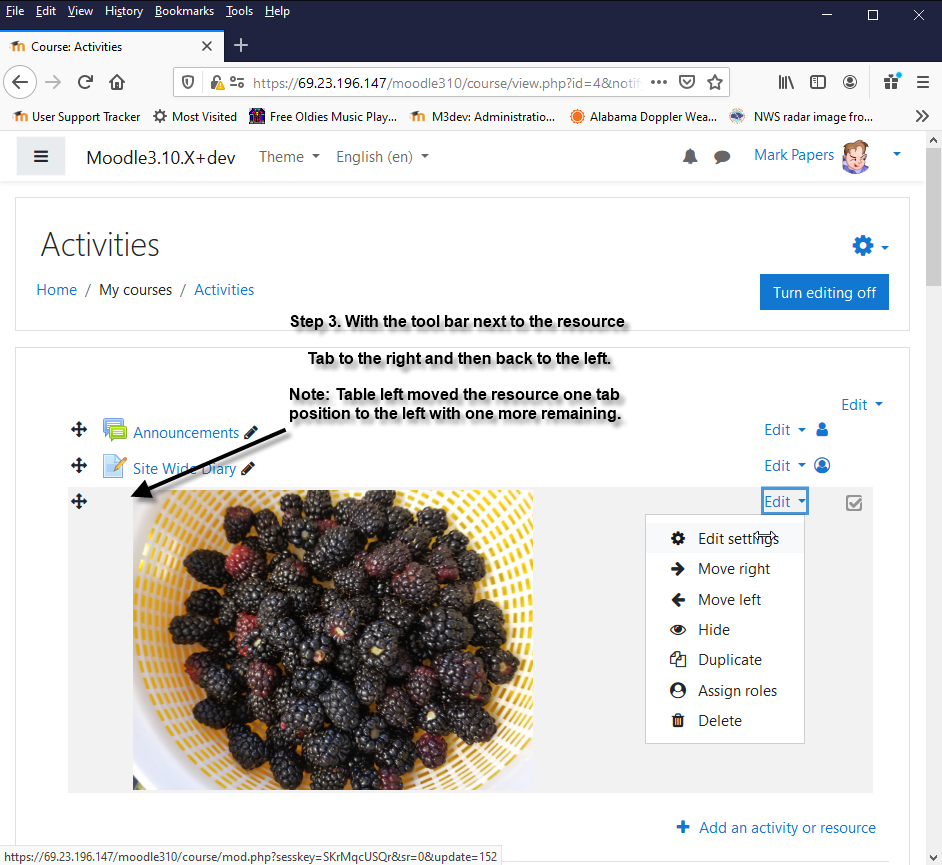Change group mode icon for Site Wide Diary
The height and width of the screenshot is (865, 942).
822,466
